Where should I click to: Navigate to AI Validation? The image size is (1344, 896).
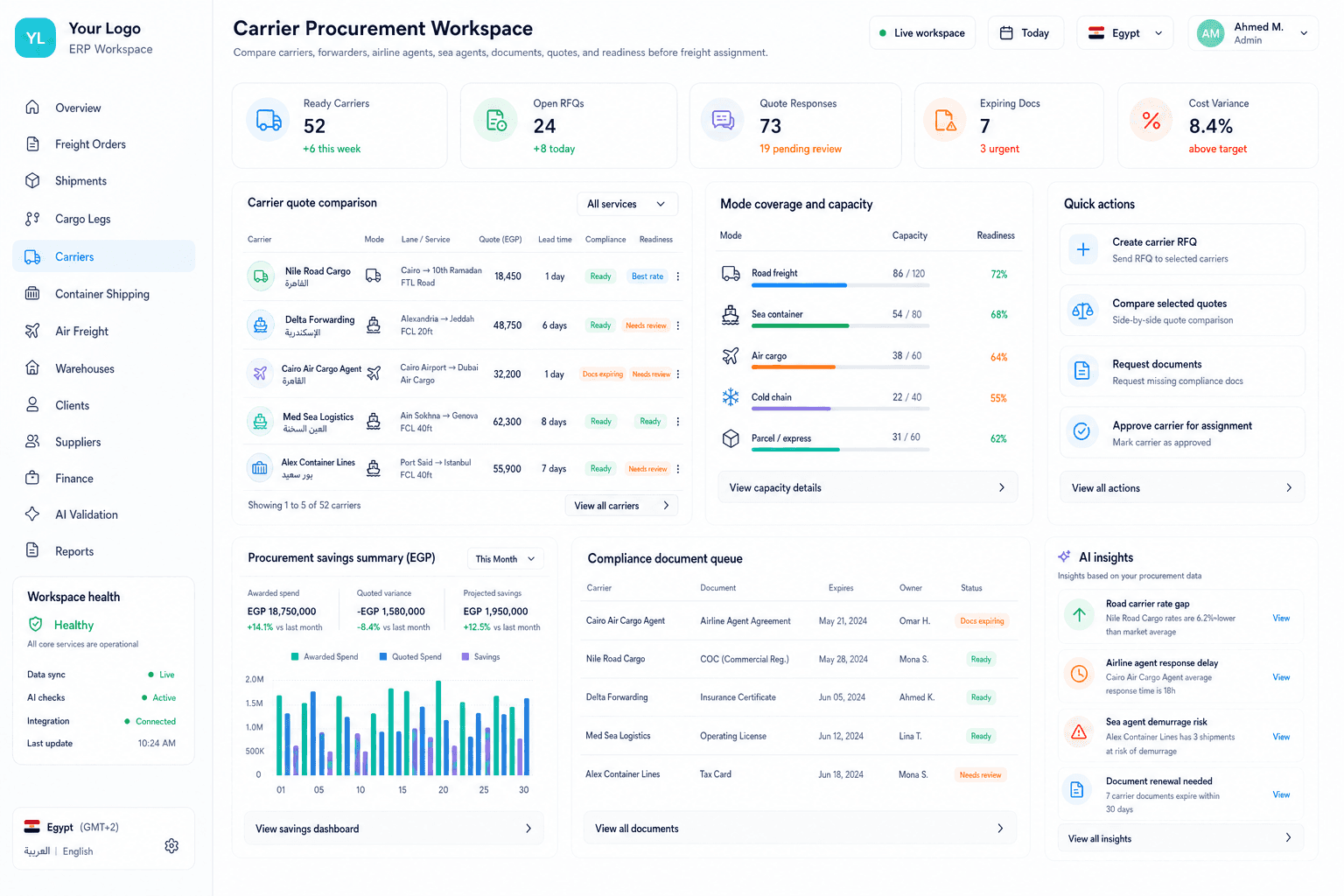pyautogui.click(x=104, y=514)
